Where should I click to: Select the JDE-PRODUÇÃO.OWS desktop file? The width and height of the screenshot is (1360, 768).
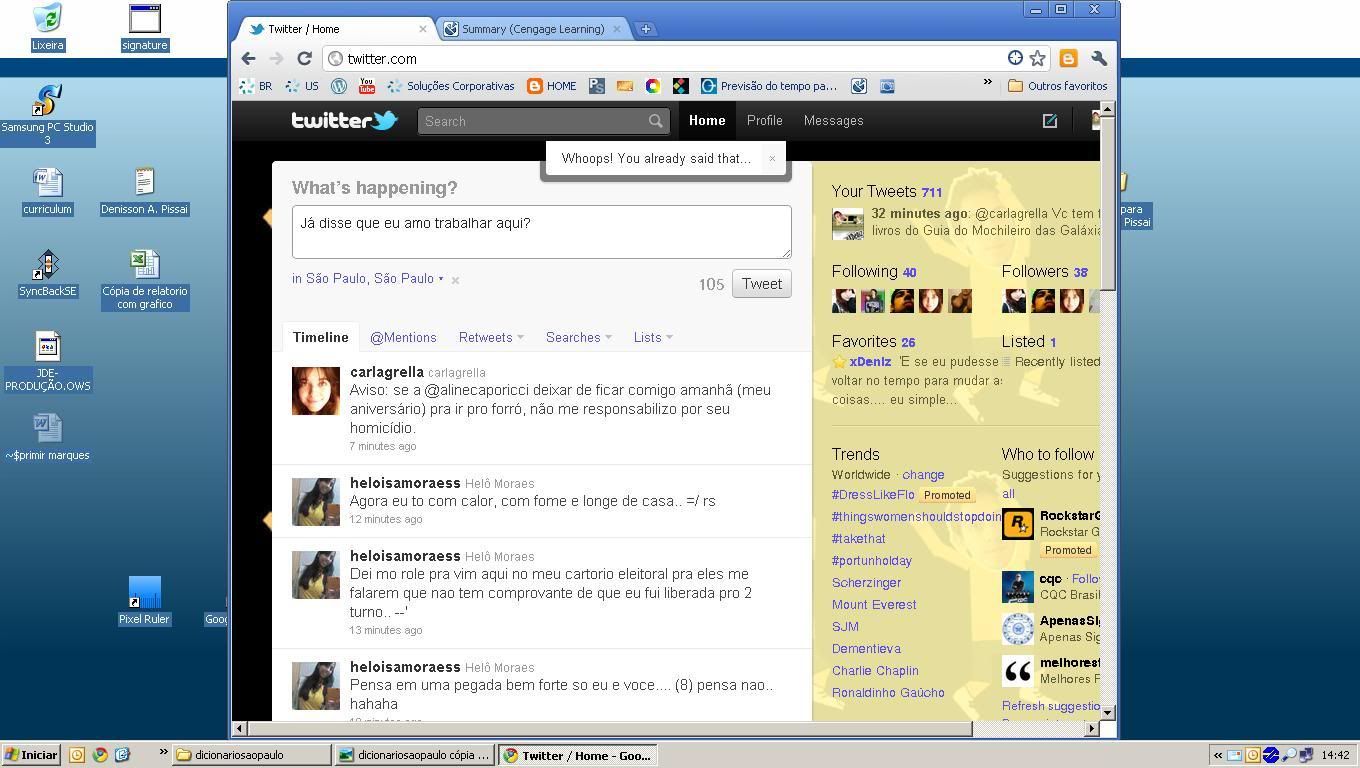coord(48,361)
